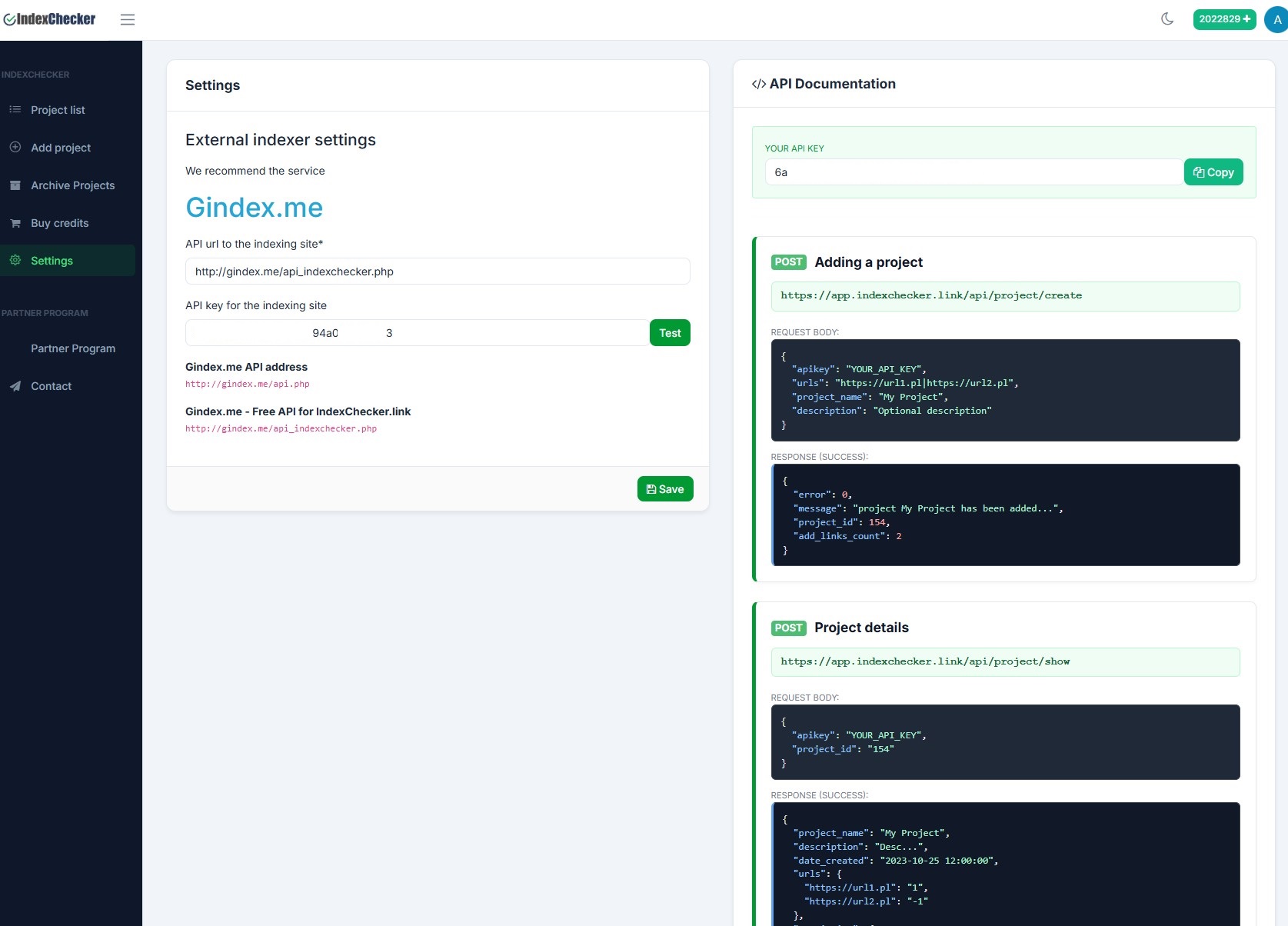The height and width of the screenshot is (926, 1288).
Task: Click the Adding a project heading
Action: 869,262
